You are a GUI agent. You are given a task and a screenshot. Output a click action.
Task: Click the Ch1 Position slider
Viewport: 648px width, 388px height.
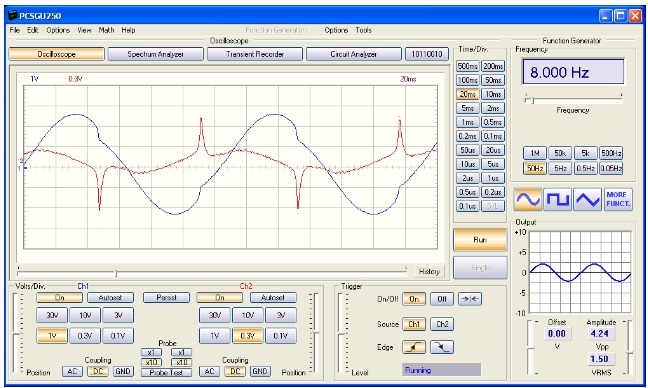tap(17, 333)
